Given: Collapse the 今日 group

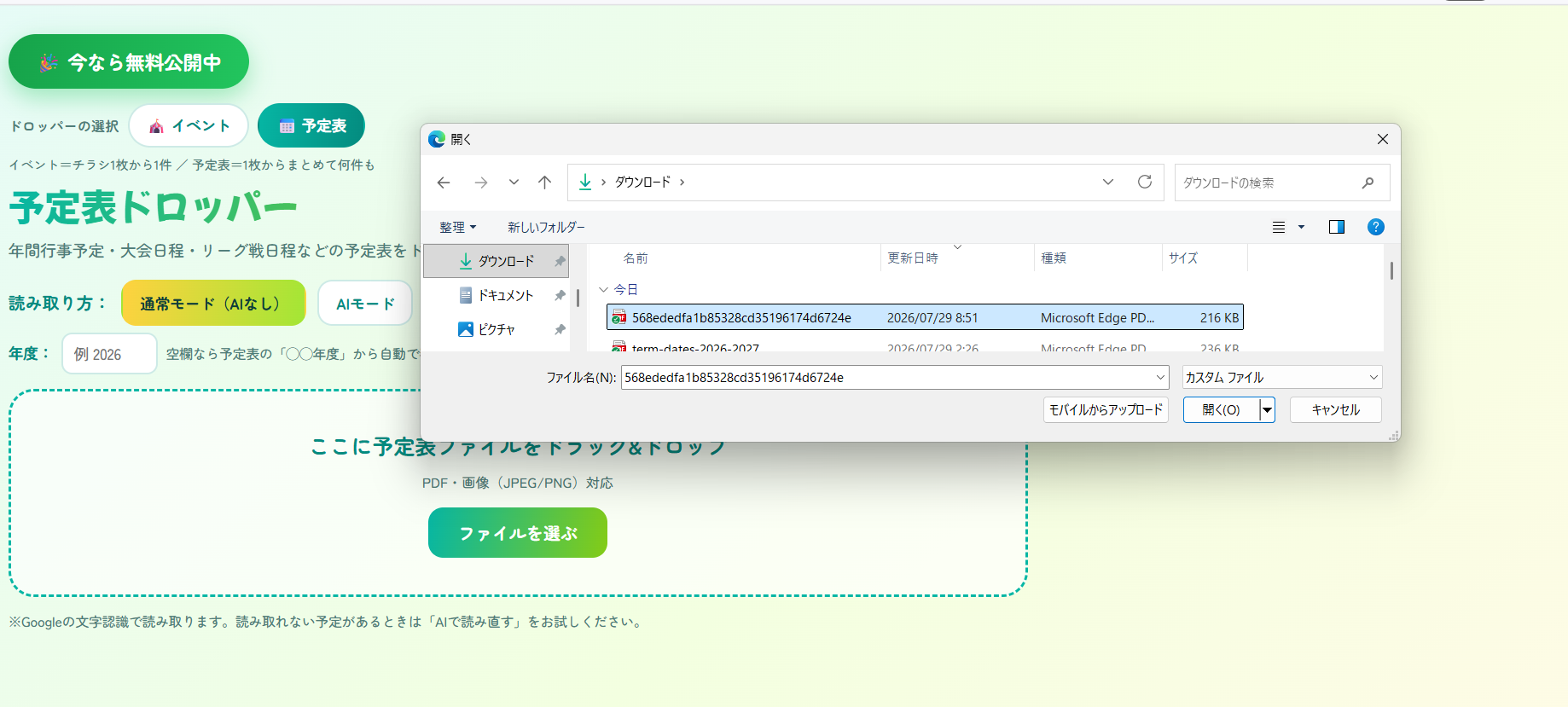Looking at the screenshot, I should (604, 290).
